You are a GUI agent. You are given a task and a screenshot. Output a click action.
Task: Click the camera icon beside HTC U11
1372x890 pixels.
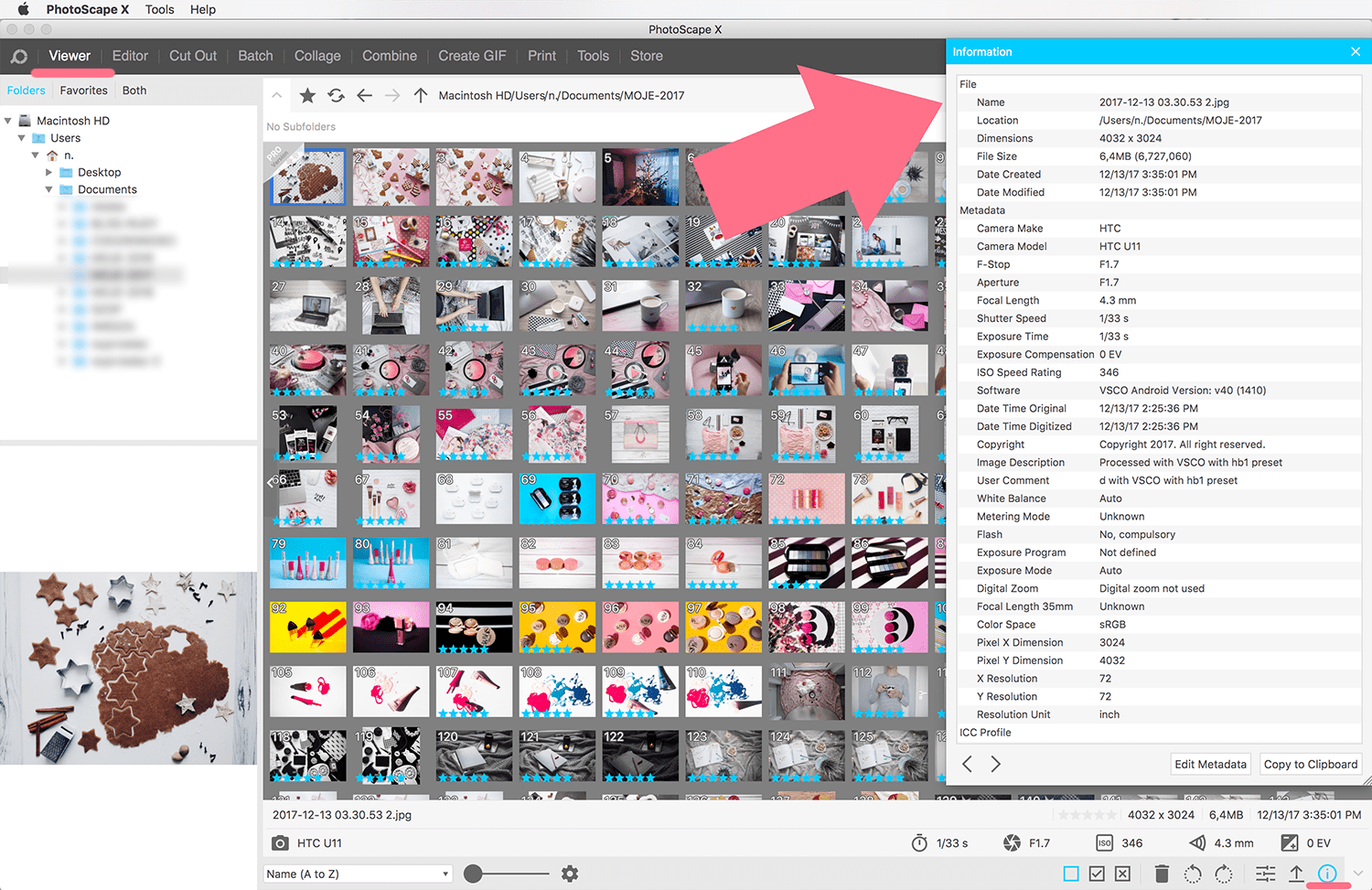(x=281, y=843)
